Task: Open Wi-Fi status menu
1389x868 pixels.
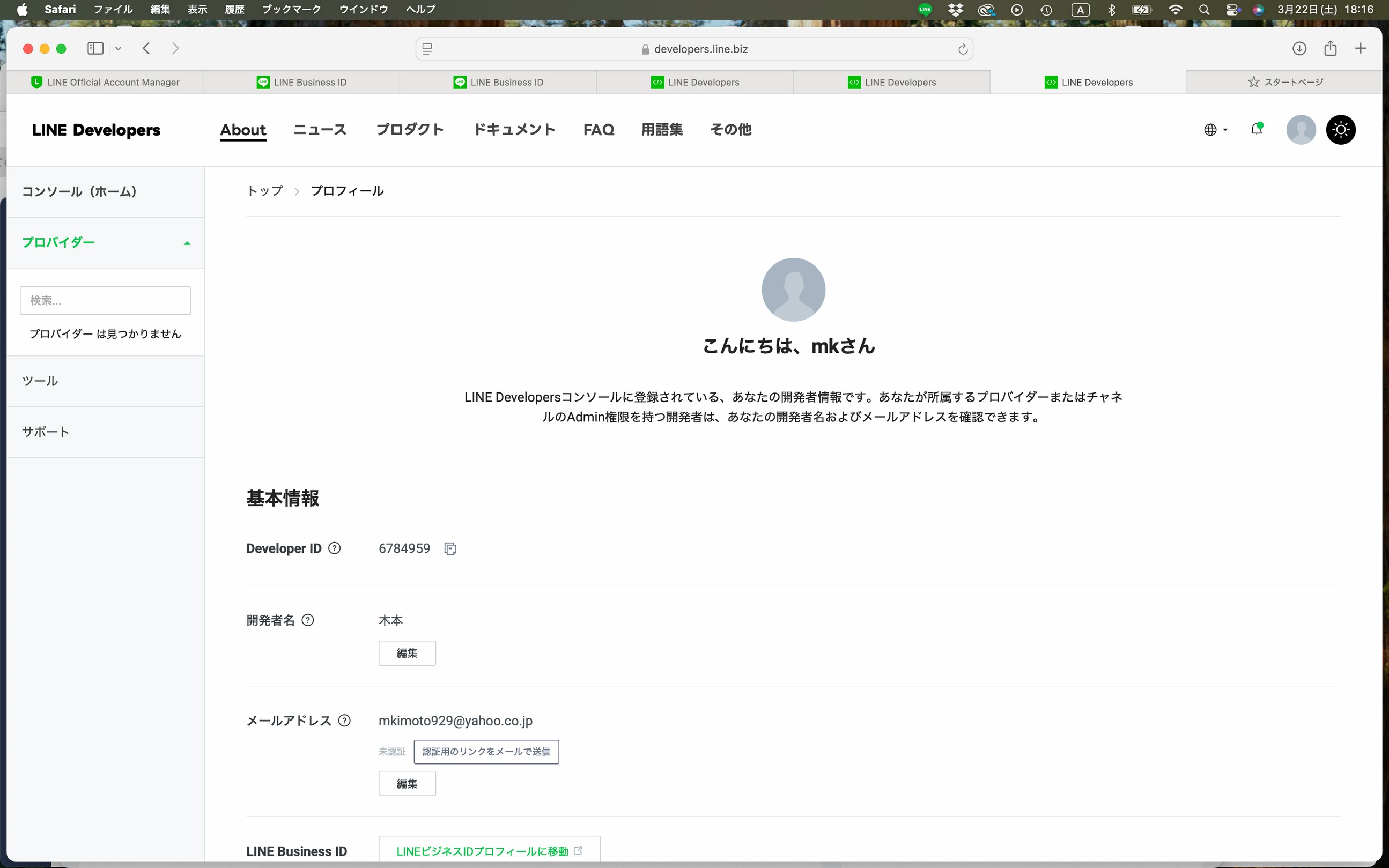Action: pyautogui.click(x=1176, y=9)
